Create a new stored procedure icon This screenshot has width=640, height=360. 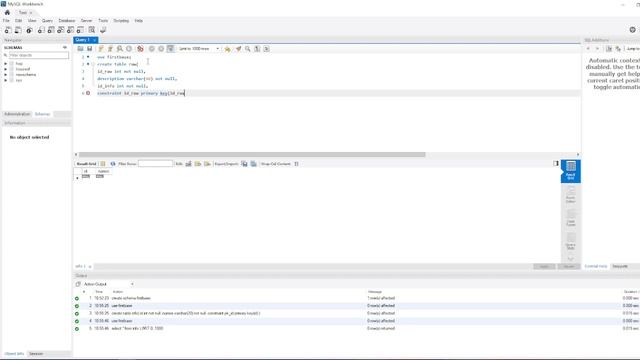(70, 30)
